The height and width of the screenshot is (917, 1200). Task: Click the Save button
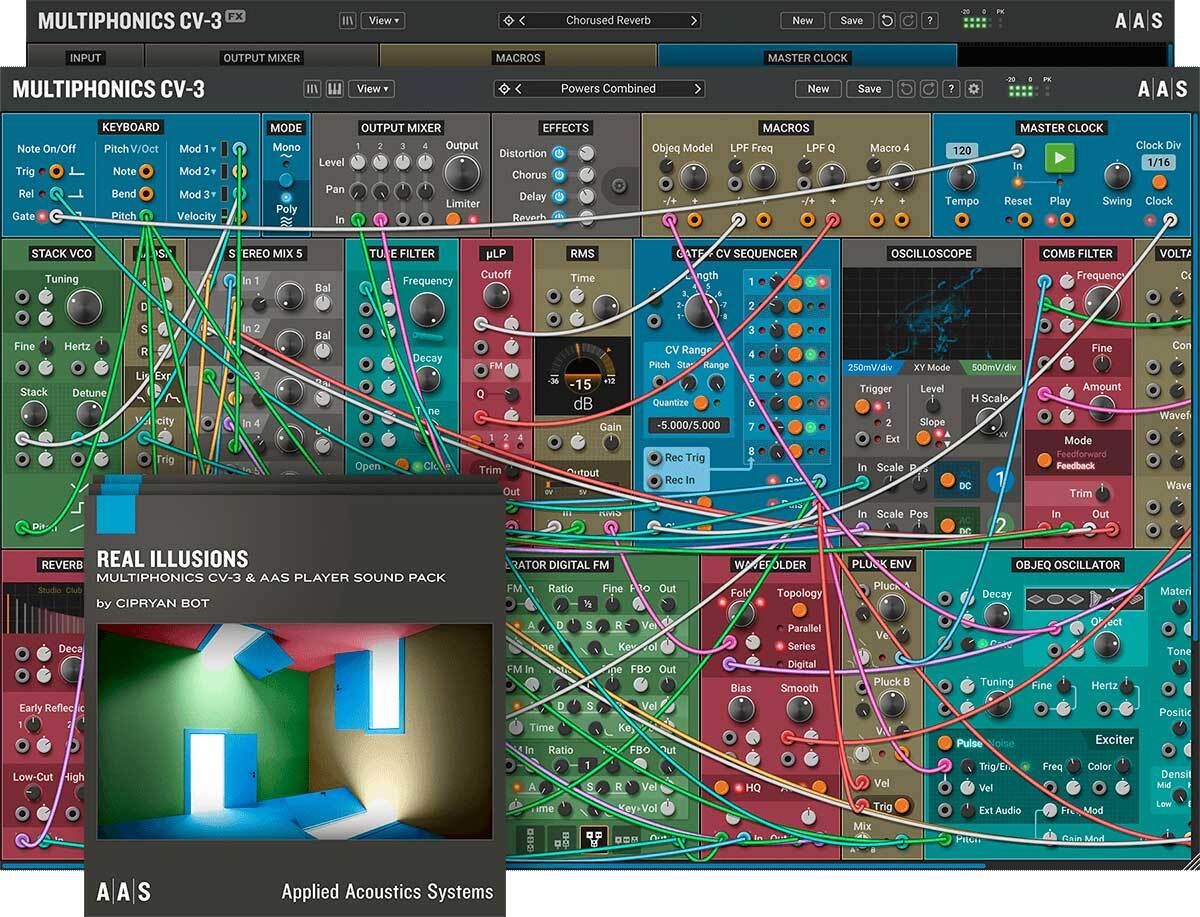coord(869,89)
